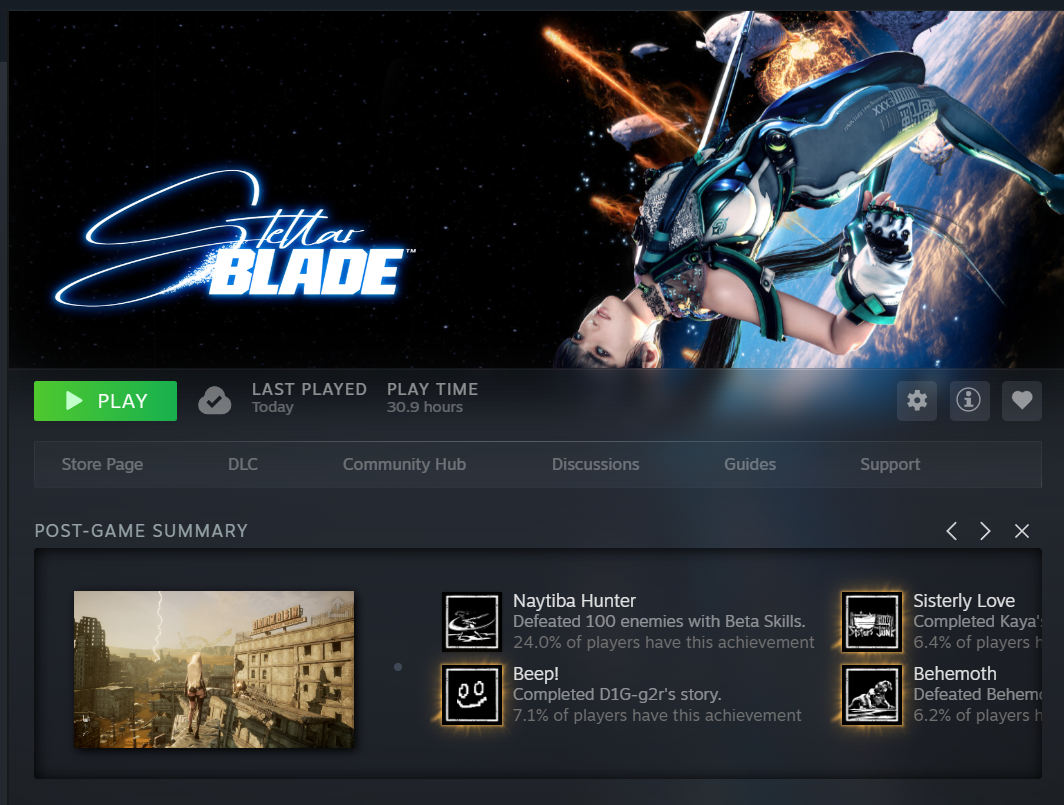This screenshot has width=1064, height=805.
Task: Open the Guides tab
Action: (x=750, y=464)
